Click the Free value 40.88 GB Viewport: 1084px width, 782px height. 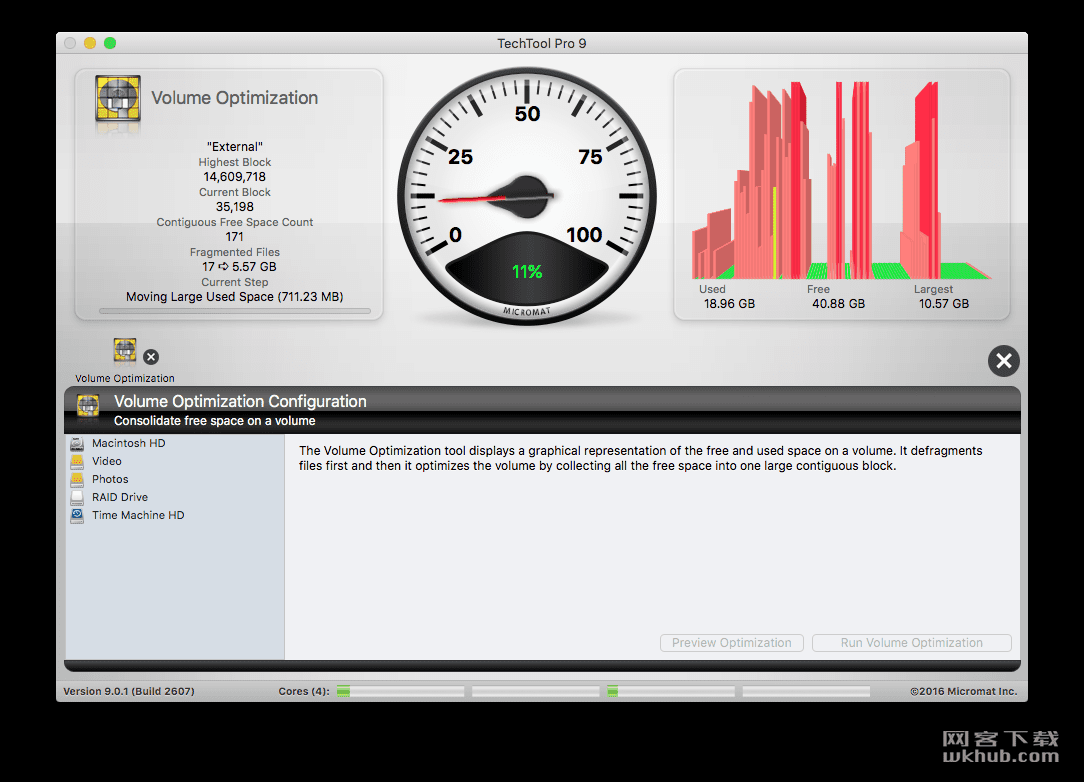click(838, 304)
